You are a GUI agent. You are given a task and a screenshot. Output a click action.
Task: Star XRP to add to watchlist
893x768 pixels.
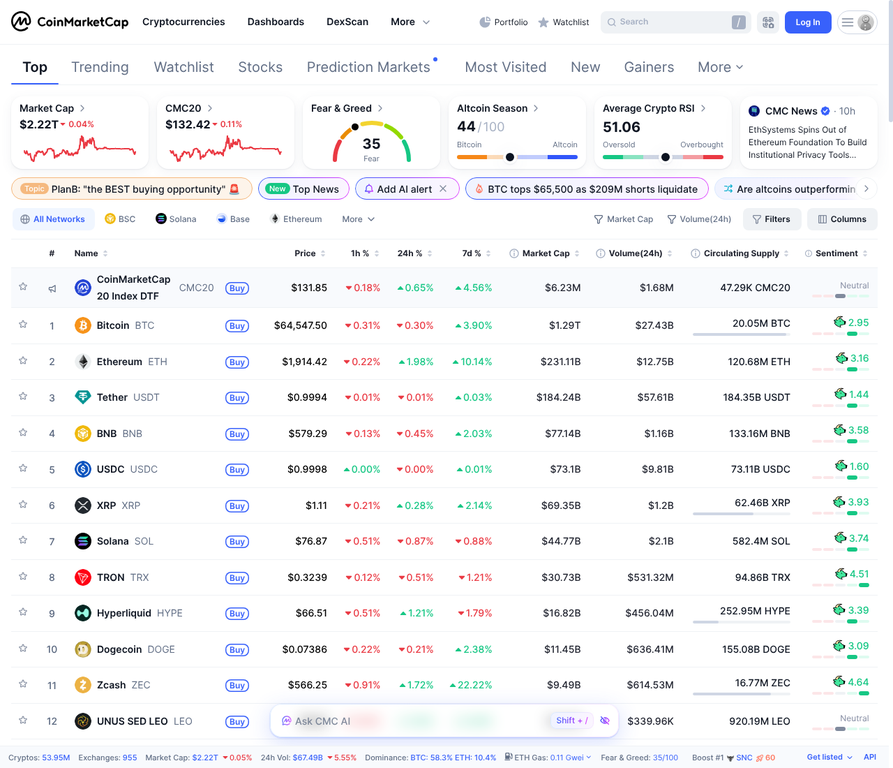click(23, 504)
